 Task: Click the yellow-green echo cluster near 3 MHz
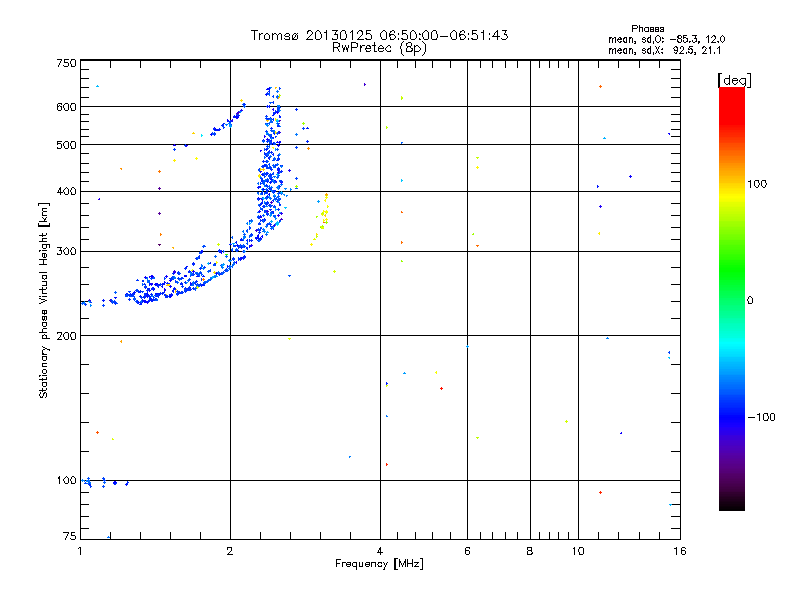[x=321, y=219]
